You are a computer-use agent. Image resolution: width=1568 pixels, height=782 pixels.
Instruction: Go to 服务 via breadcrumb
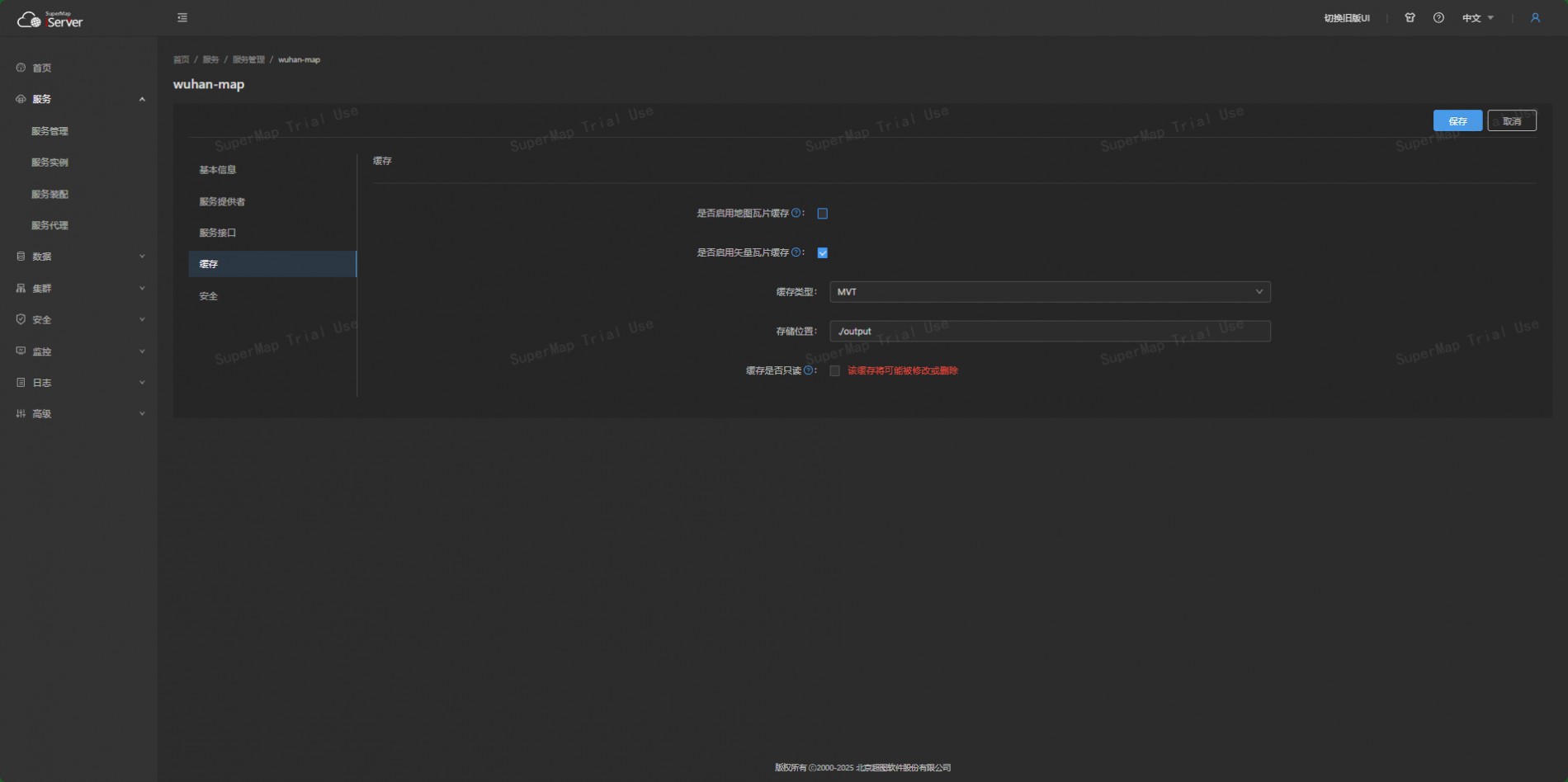click(210, 59)
